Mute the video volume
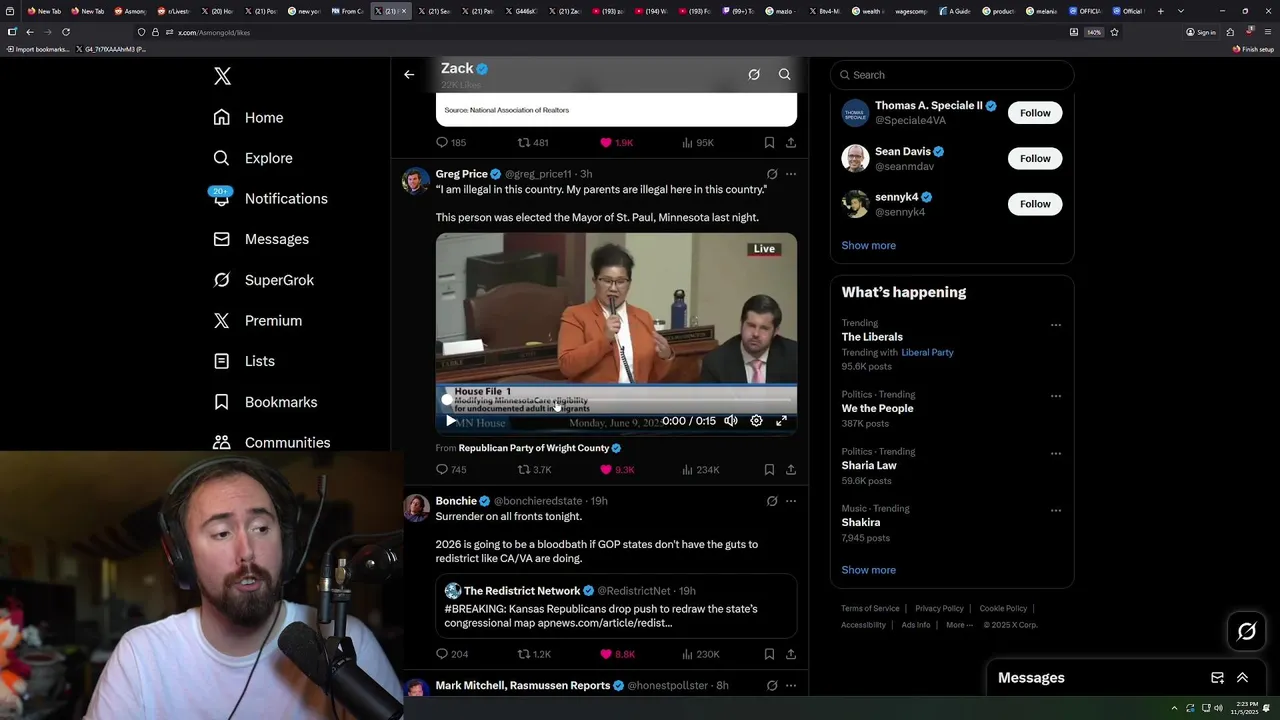This screenshot has height=720, width=1280. click(x=731, y=421)
